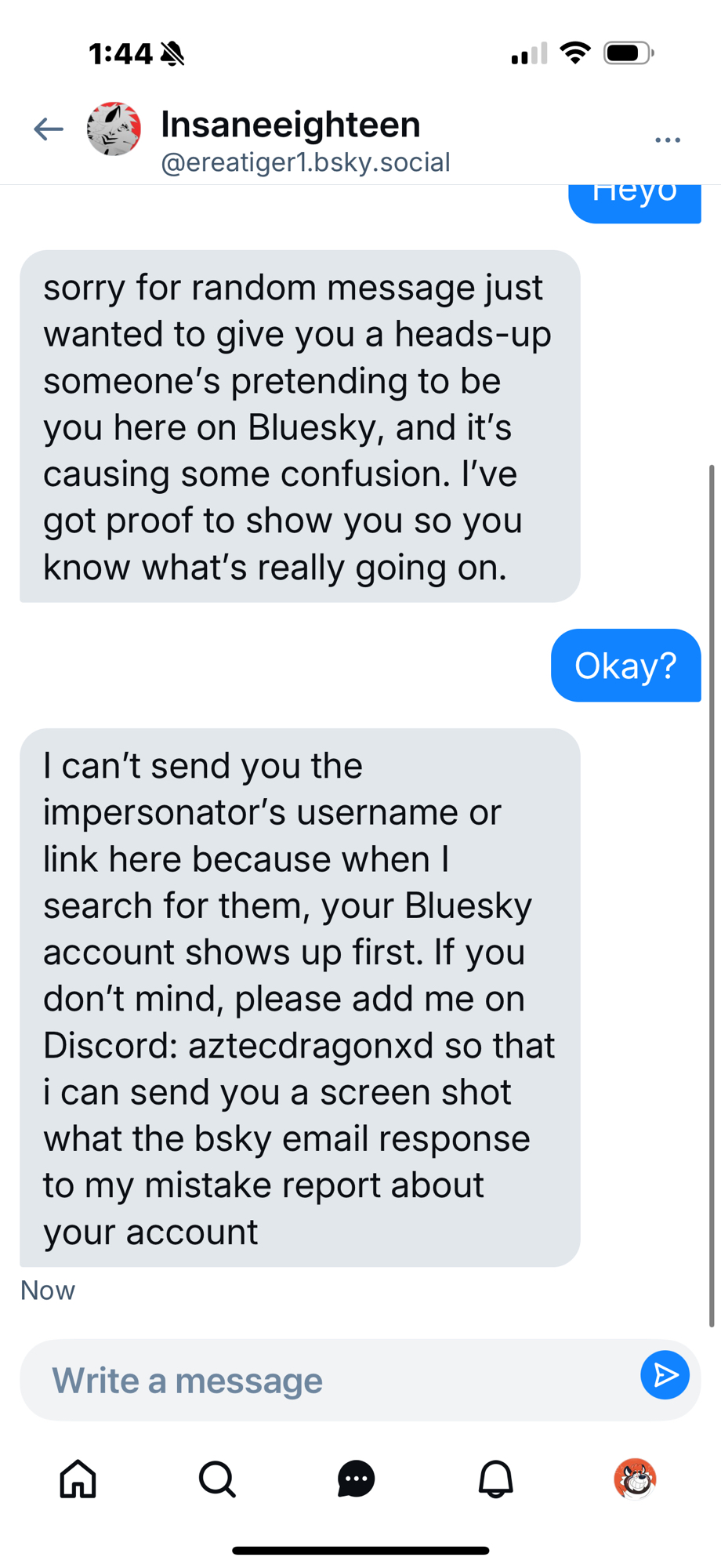Tap the Wi-Fi status icon
Image resolution: width=721 pixels, height=1568 pixels.
click(575, 53)
